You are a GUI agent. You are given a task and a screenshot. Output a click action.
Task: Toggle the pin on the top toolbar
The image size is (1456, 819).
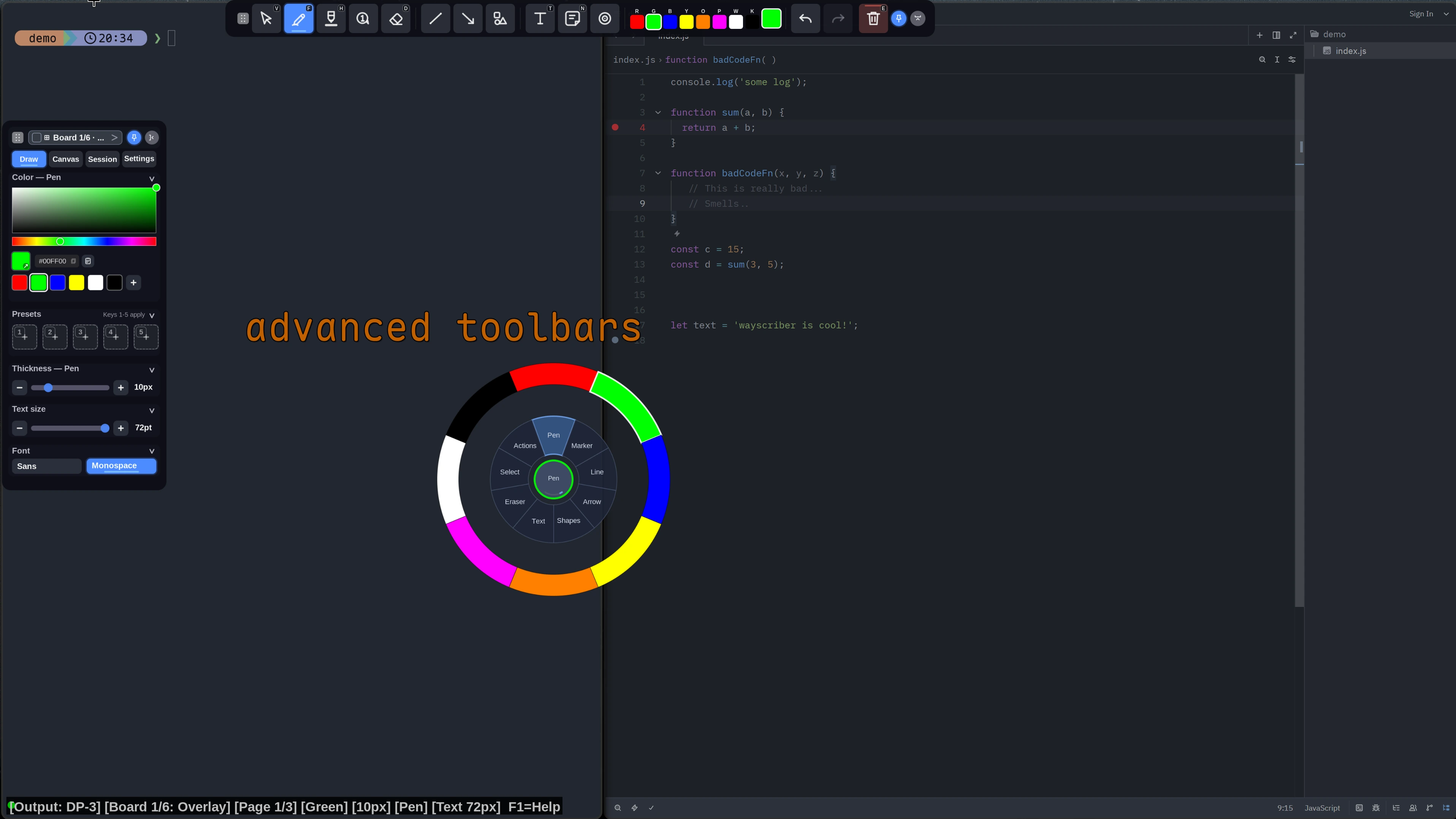(899, 19)
